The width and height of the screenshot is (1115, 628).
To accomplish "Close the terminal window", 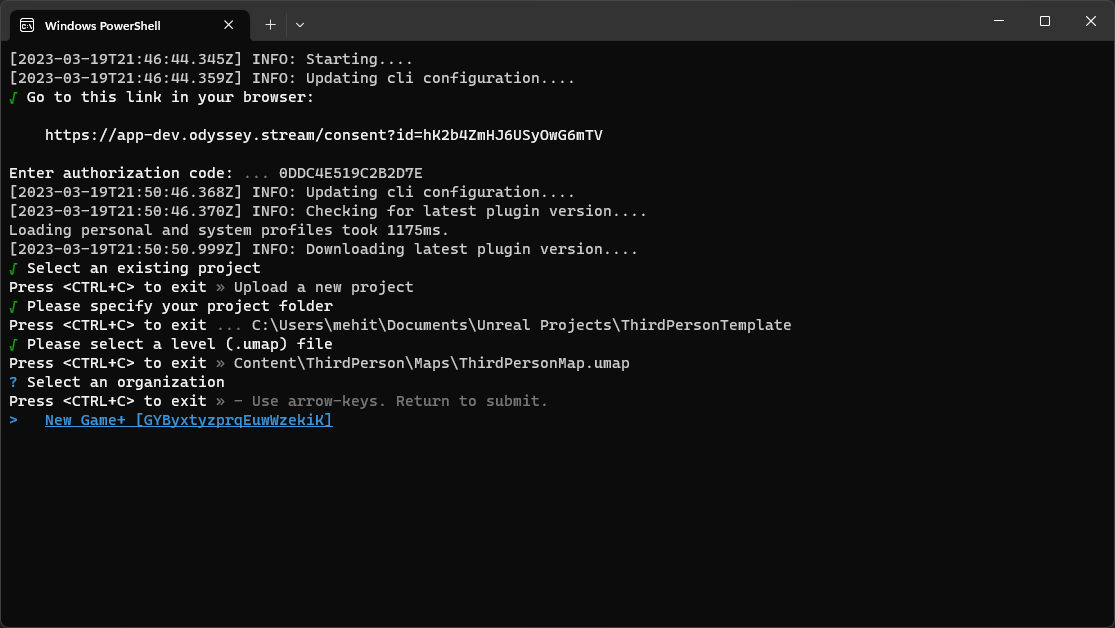I will [x=1090, y=21].
